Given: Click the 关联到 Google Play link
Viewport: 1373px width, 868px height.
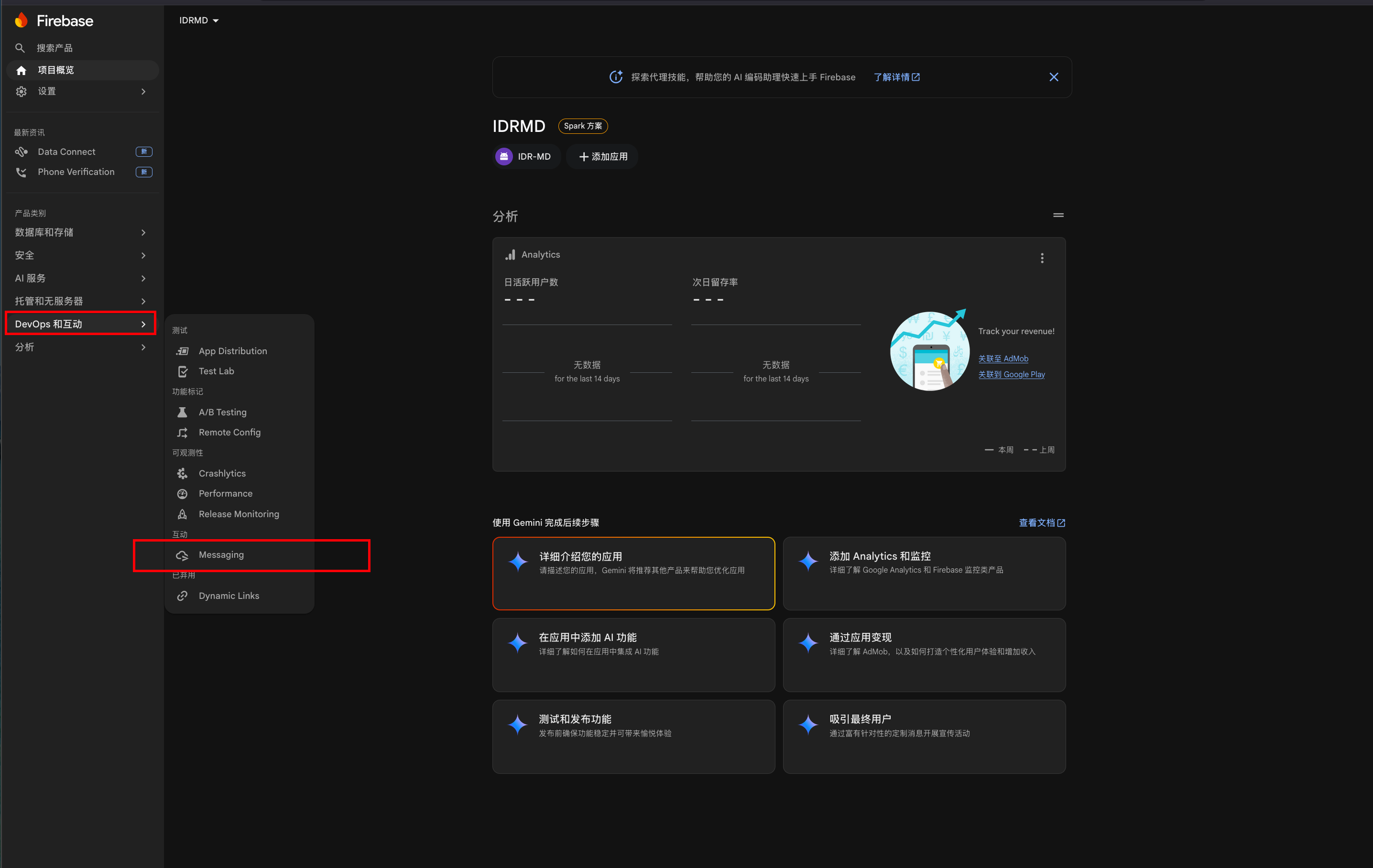Looking at the screenshot, I should point(1012,374).
